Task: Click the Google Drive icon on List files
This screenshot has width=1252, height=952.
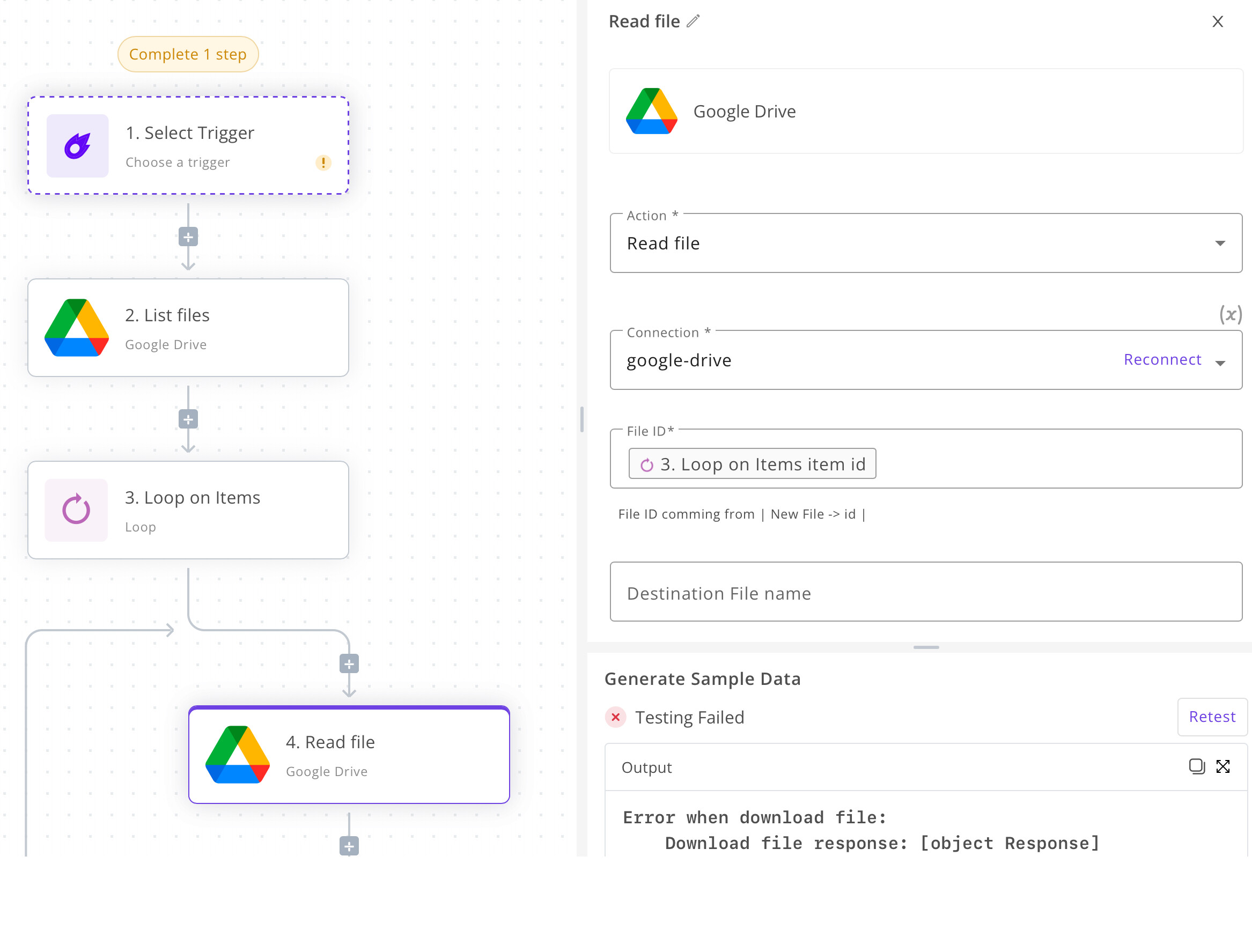Action: point(77,328)
